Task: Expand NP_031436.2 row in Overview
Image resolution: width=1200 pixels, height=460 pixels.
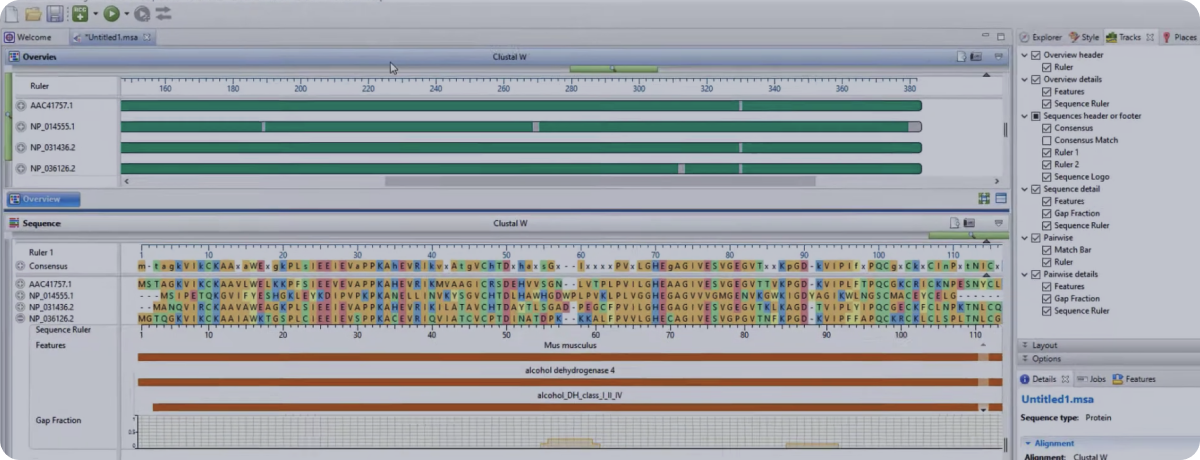Action: pyautogui.click(x=21, y=148)
